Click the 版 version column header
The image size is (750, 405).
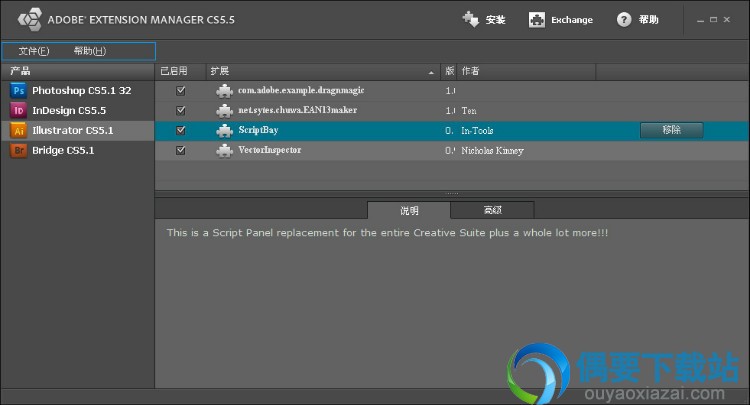449,71
